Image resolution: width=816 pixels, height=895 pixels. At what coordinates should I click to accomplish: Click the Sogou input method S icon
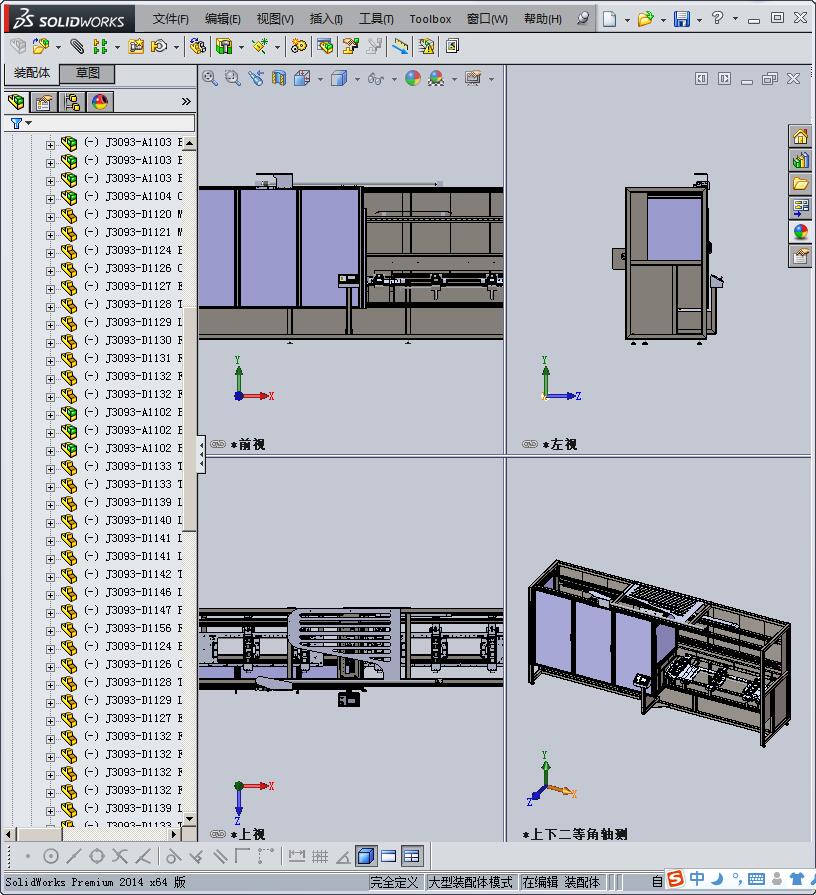point(675,879)
